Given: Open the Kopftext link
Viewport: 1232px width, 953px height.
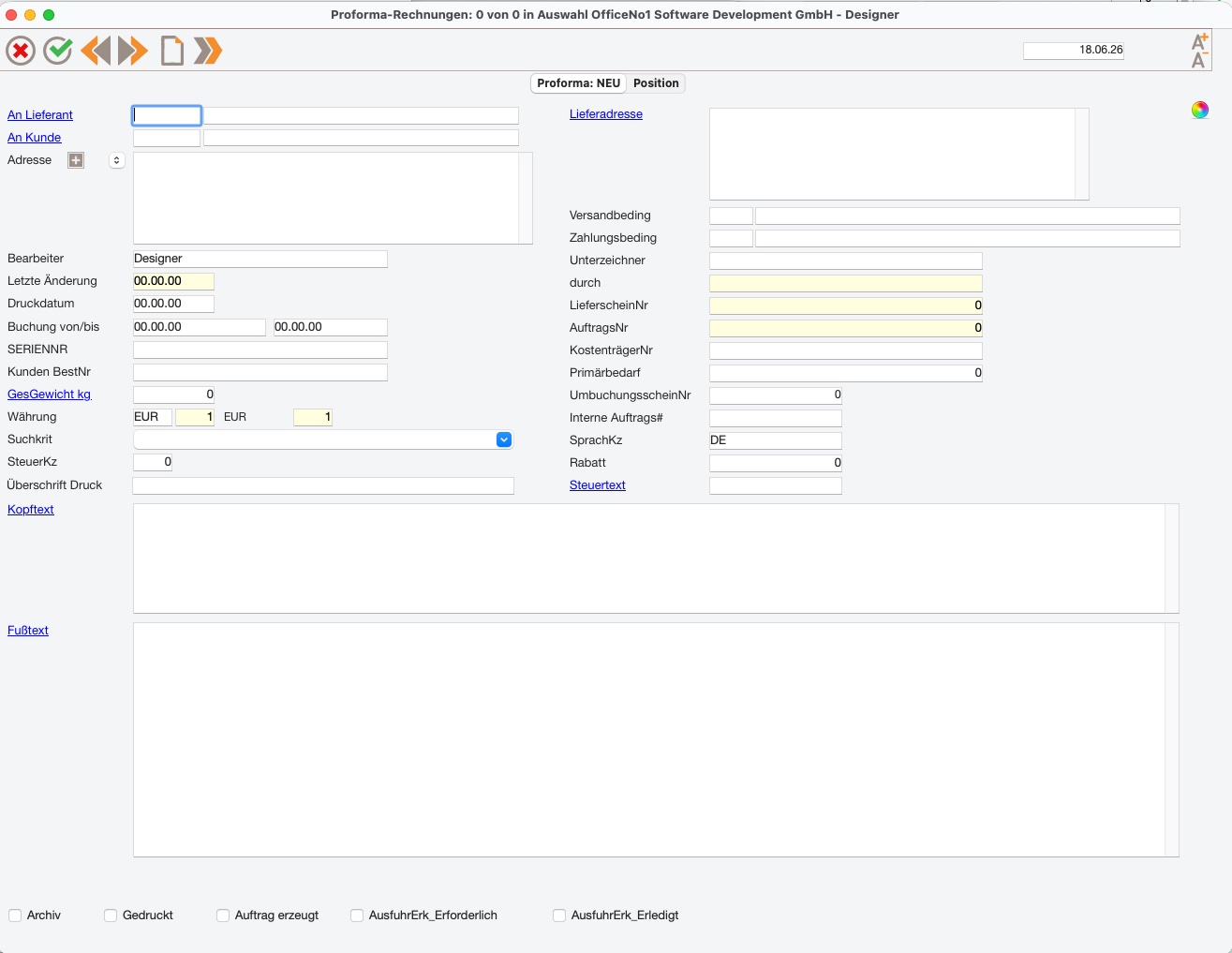Looking at the screenshot, I should coord(31,510).
